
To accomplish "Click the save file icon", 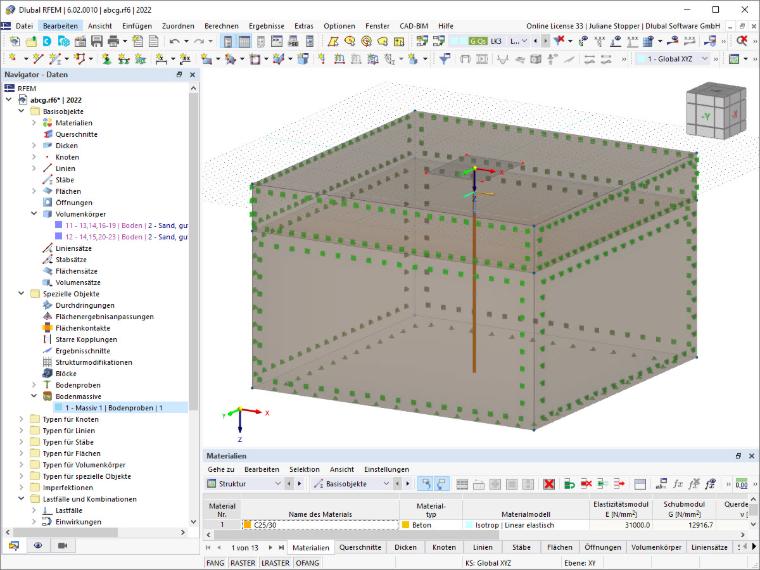I will click(x=96, y=41).
